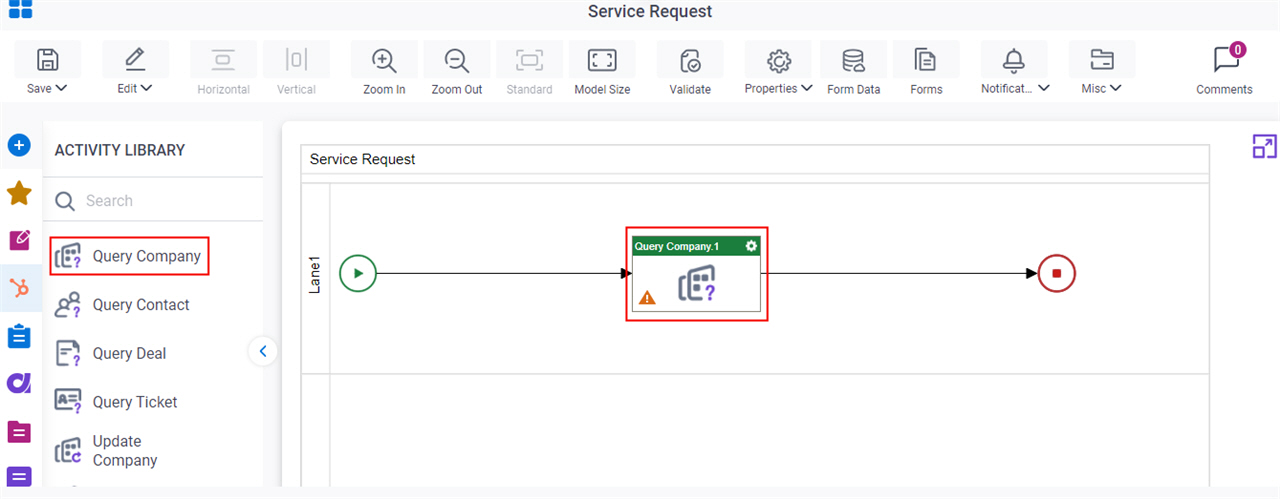1280x499 pixels.
Task: Click the Save toolbar icon
Action: (x=47, y=60)
